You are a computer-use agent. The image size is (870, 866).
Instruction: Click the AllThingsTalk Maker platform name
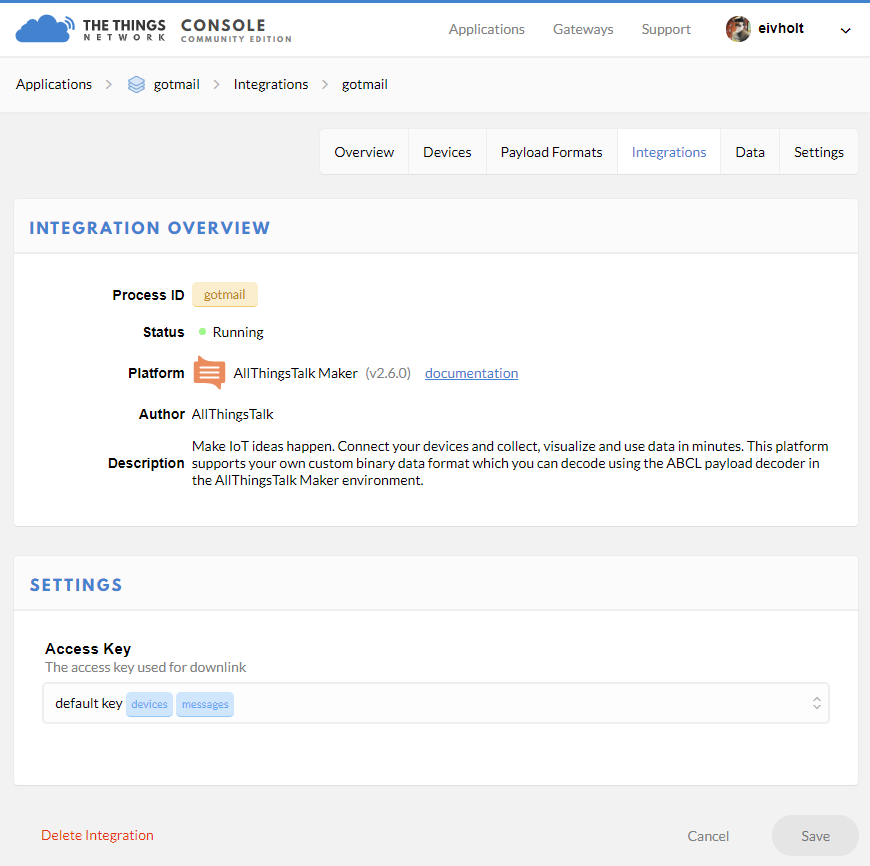point(295,373)
